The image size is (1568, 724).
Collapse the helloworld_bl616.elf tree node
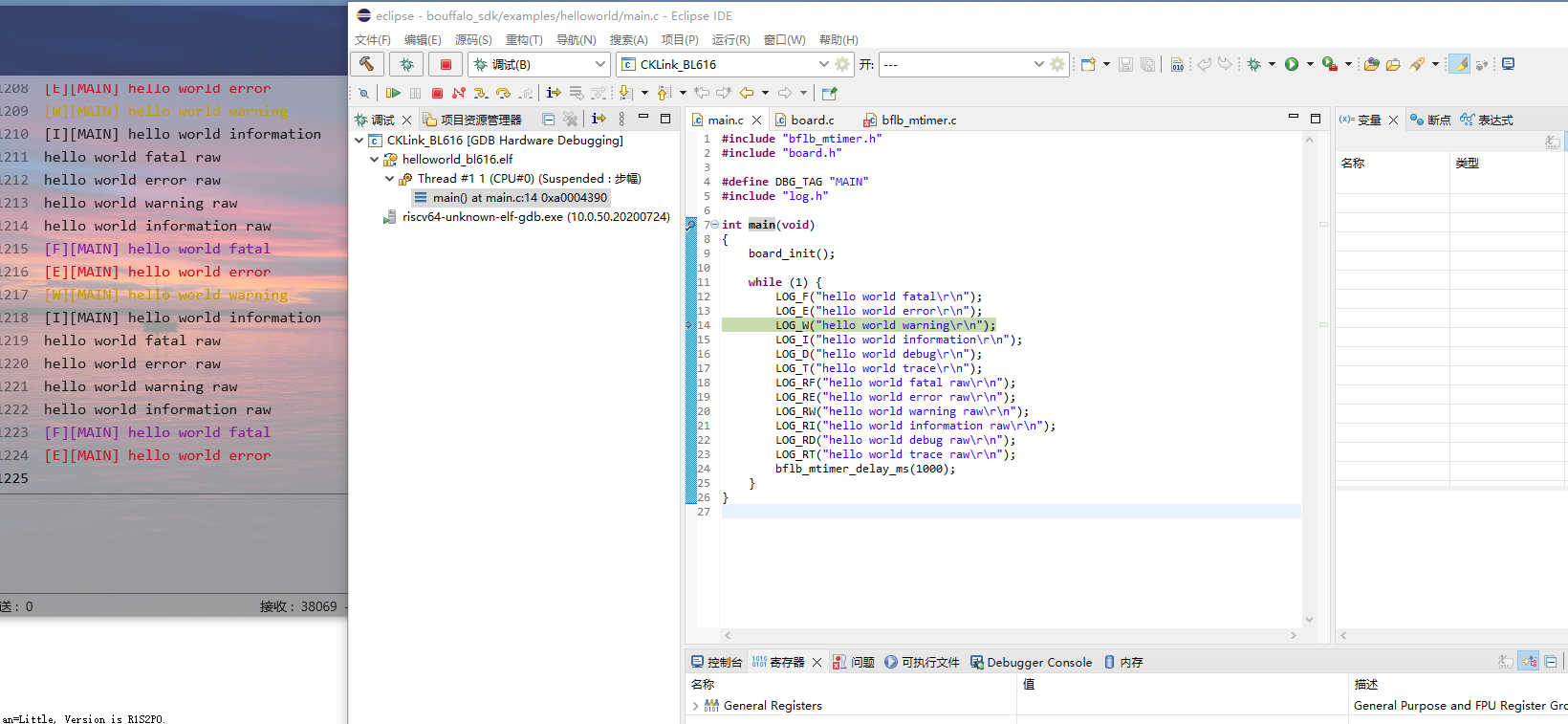tap(375, 160)
